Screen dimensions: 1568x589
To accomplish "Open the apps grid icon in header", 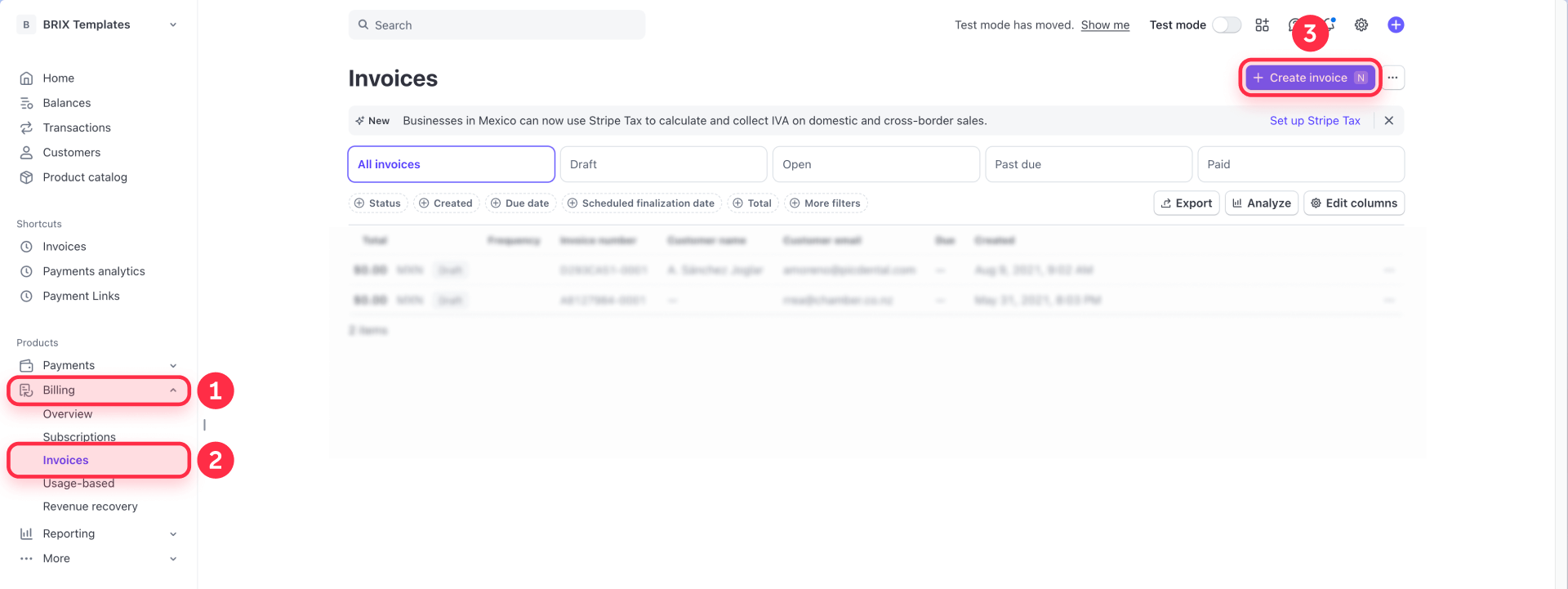I will point(1262,25).
